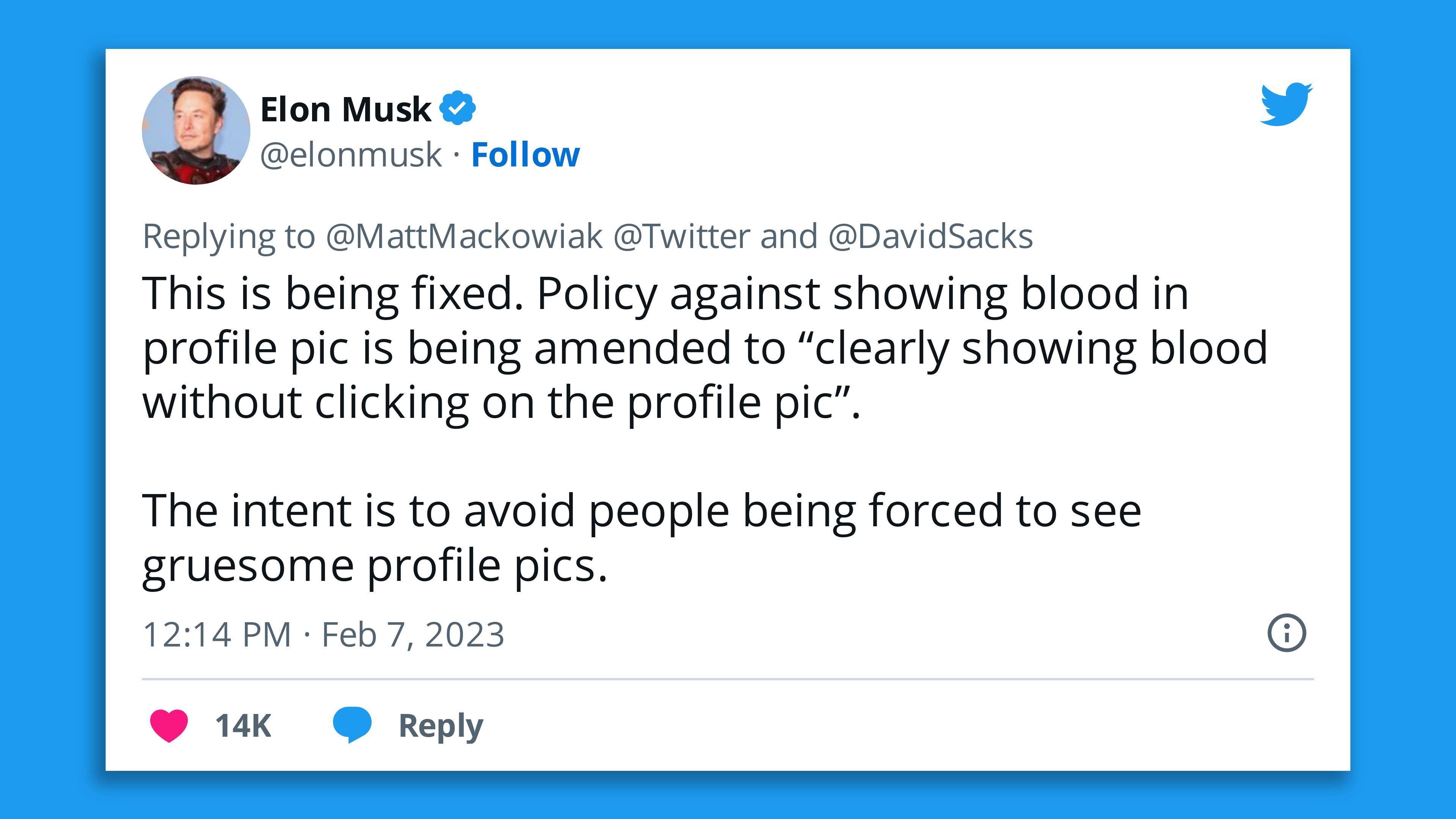Click the Elon Musk display name

[x=345, y=109]
